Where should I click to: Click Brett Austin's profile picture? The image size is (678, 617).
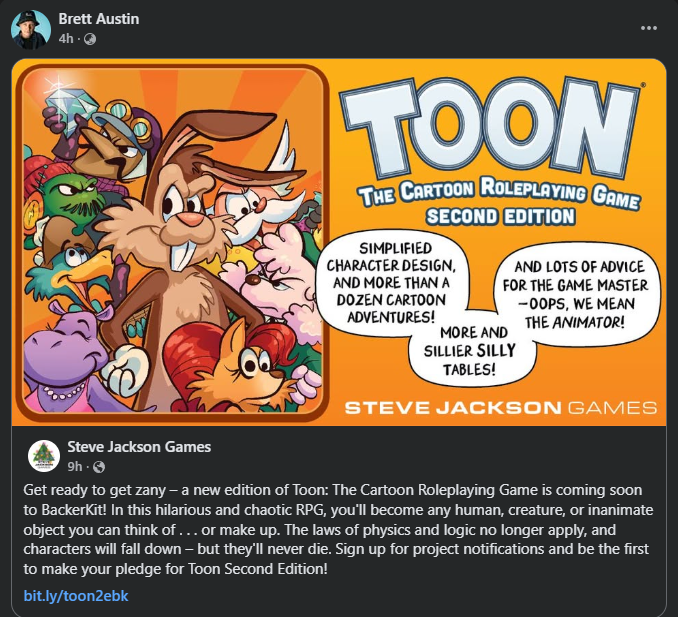pyautogui.click(x=31, y=29)
